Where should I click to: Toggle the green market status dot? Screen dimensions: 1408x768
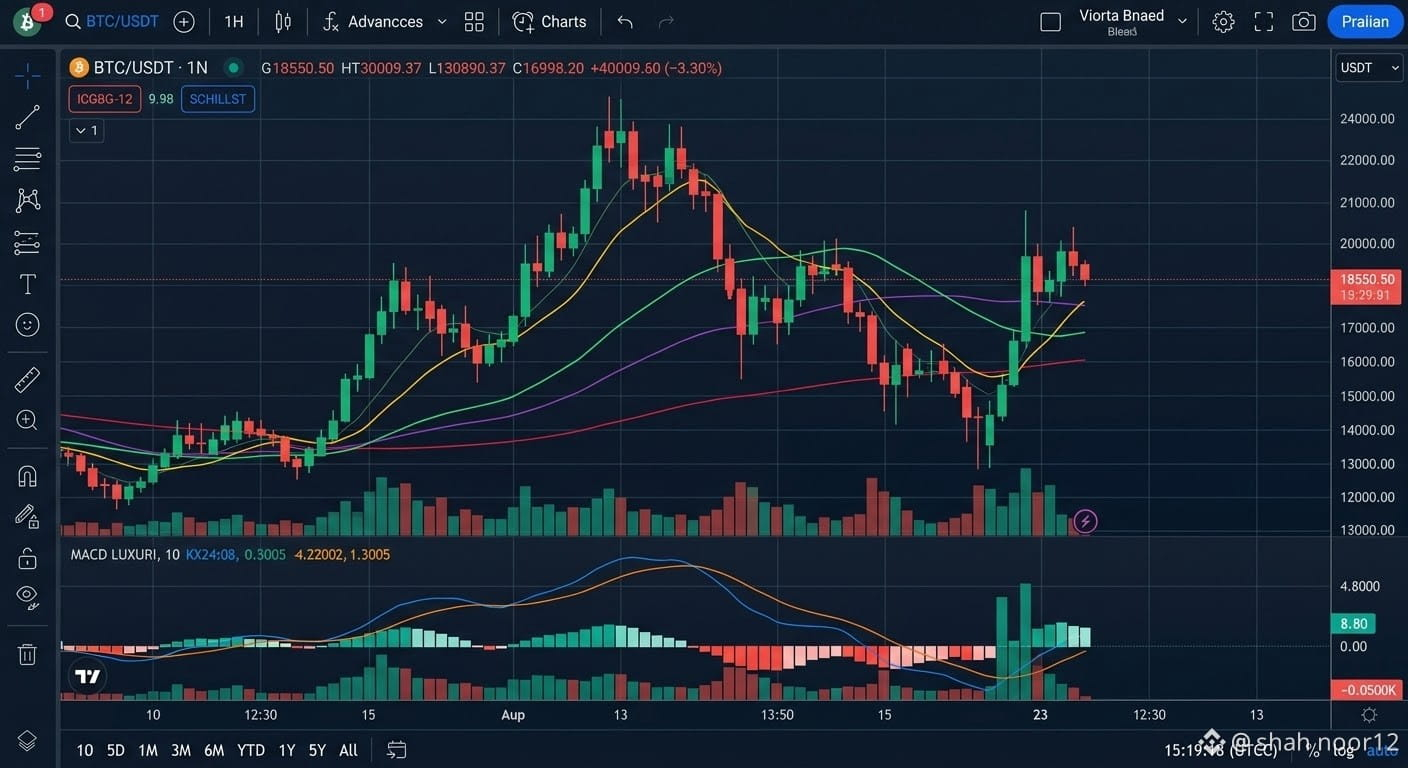click(233, 68)
